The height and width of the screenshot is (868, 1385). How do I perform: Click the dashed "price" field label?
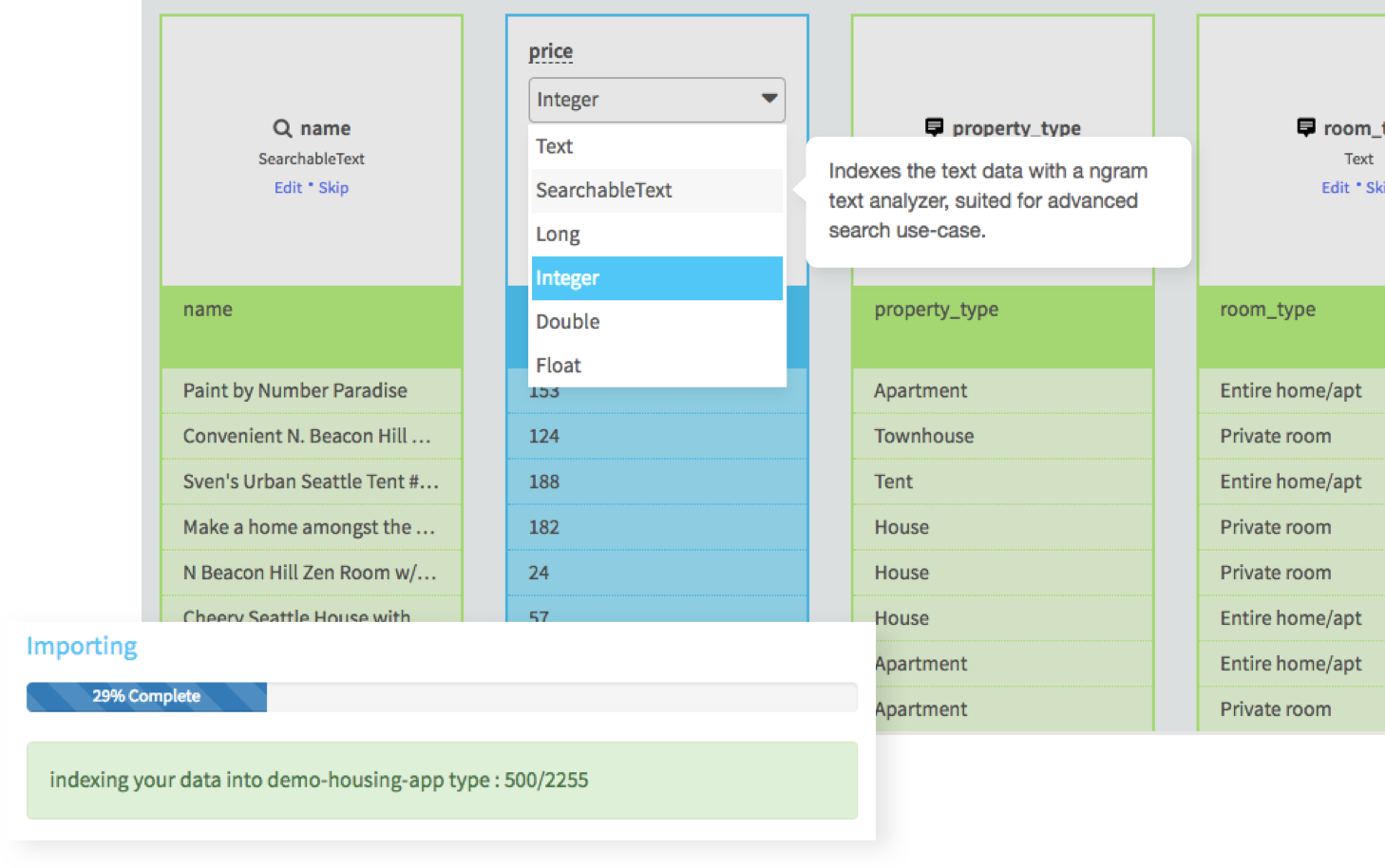click(550, 50)
